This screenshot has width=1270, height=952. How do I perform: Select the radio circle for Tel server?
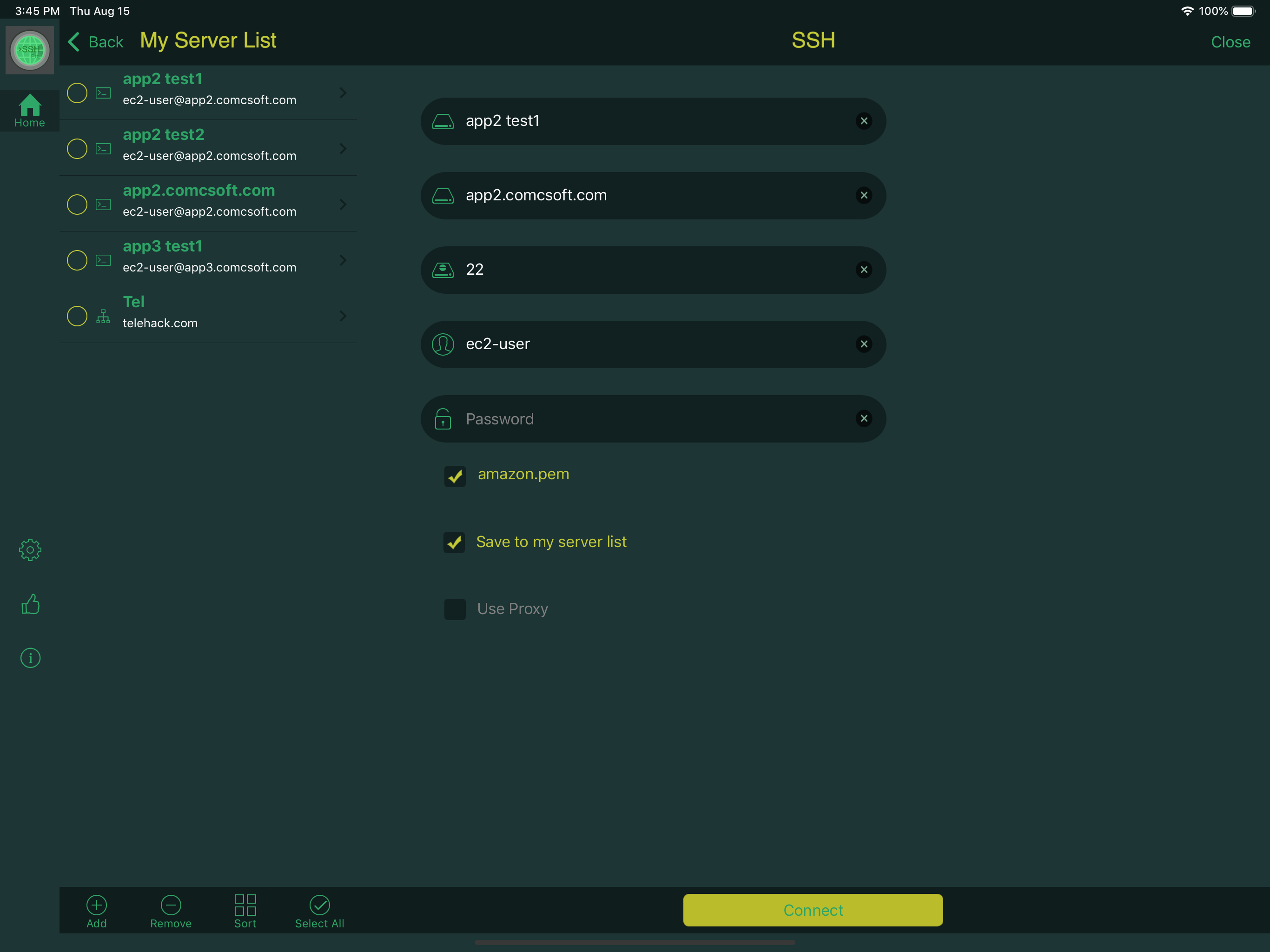click(77, 316)
